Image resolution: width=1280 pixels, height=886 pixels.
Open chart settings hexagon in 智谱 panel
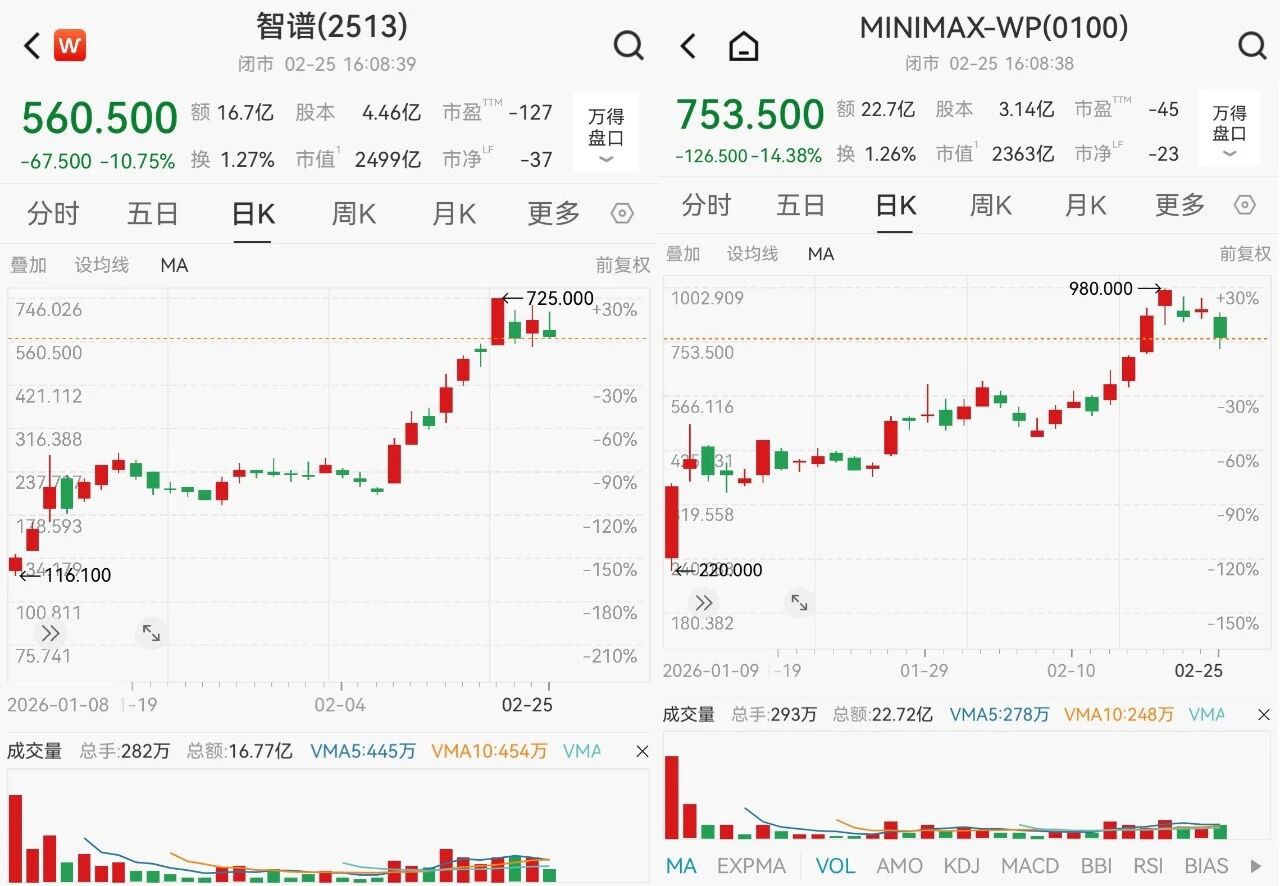pyautogui.click(x=622, y=213)
